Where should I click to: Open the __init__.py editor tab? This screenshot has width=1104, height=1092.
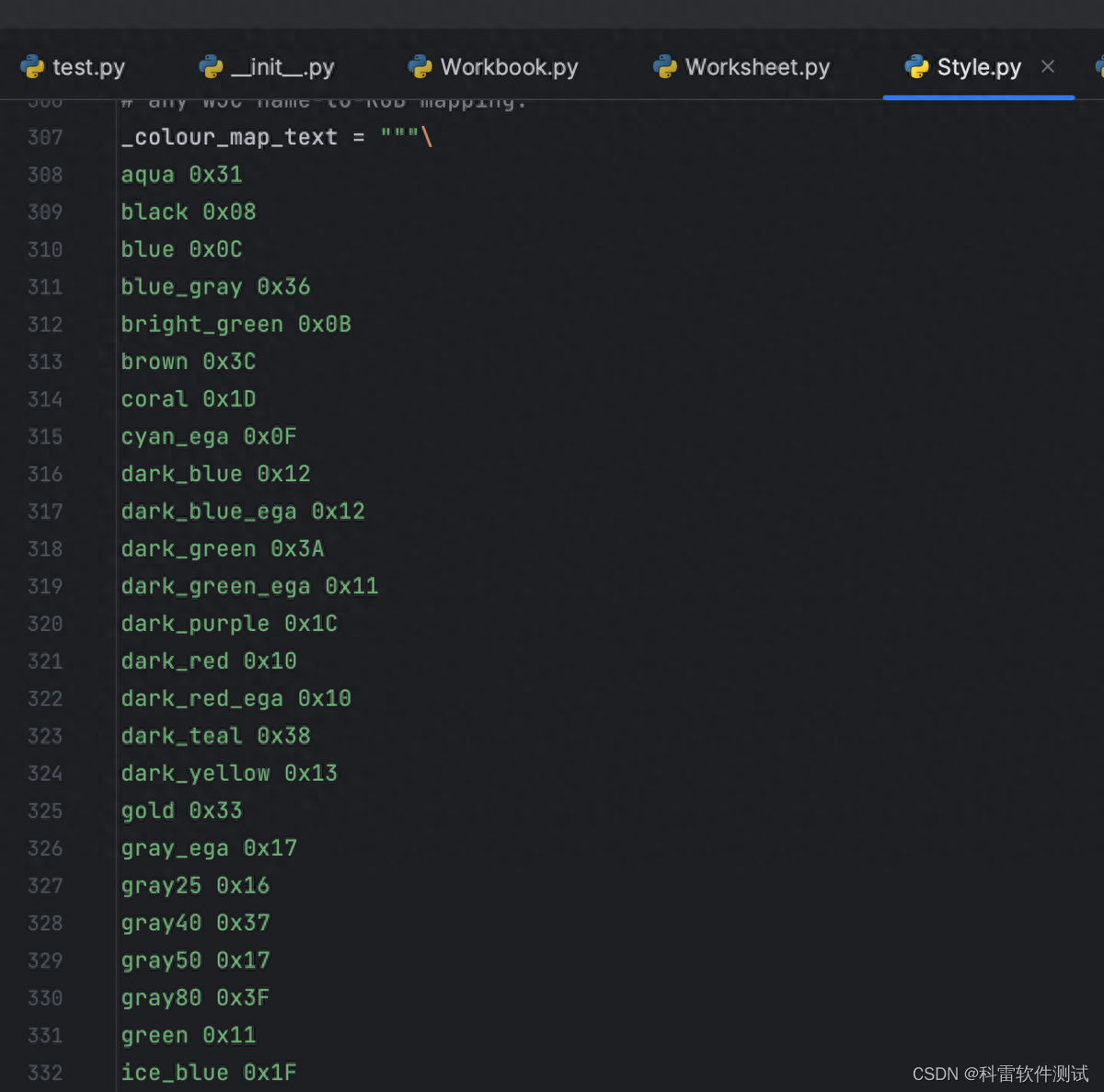tap(266, 67)
